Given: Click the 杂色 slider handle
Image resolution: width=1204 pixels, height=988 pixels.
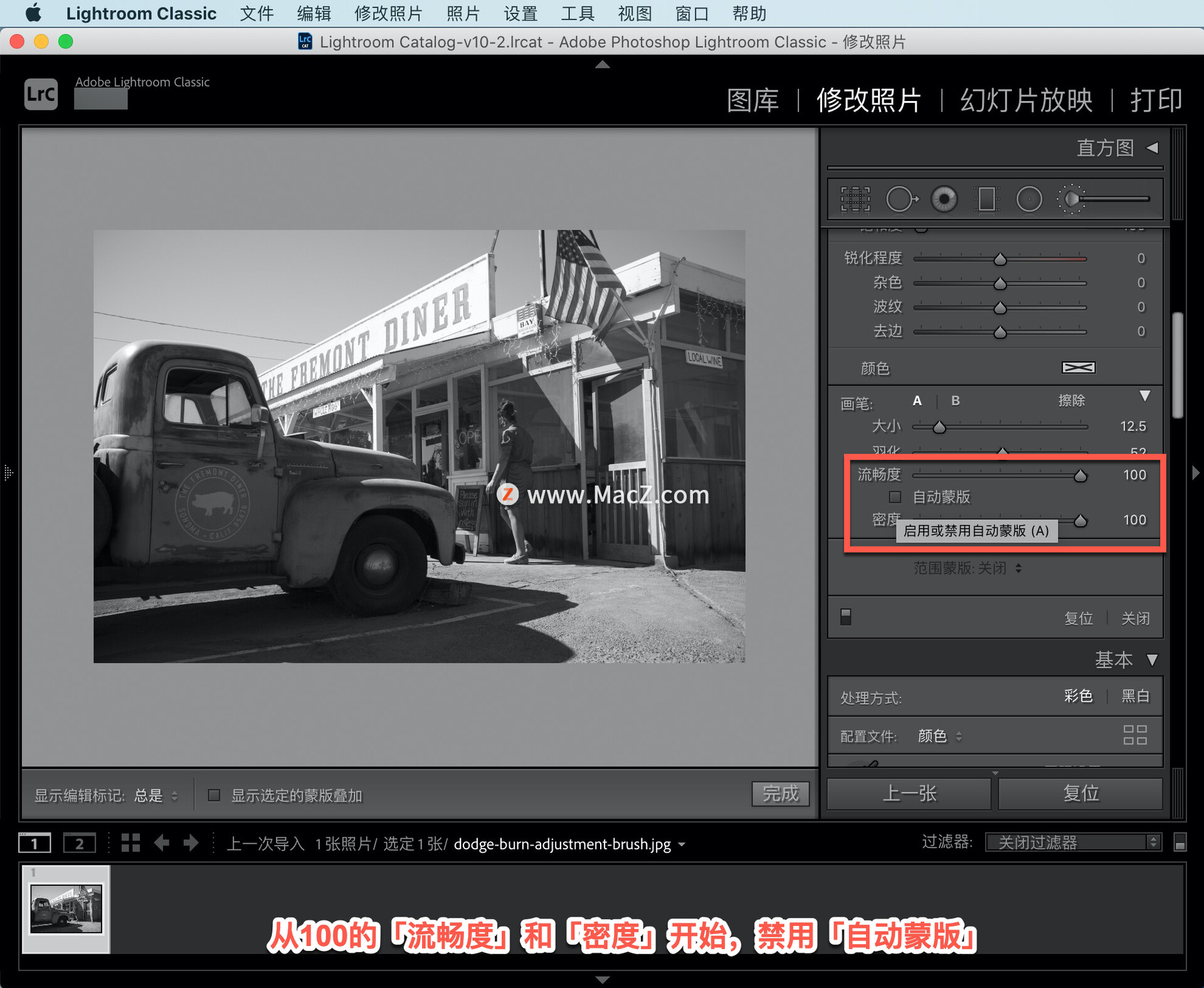Looking at the screenshot, I should tap(1000, 284).
